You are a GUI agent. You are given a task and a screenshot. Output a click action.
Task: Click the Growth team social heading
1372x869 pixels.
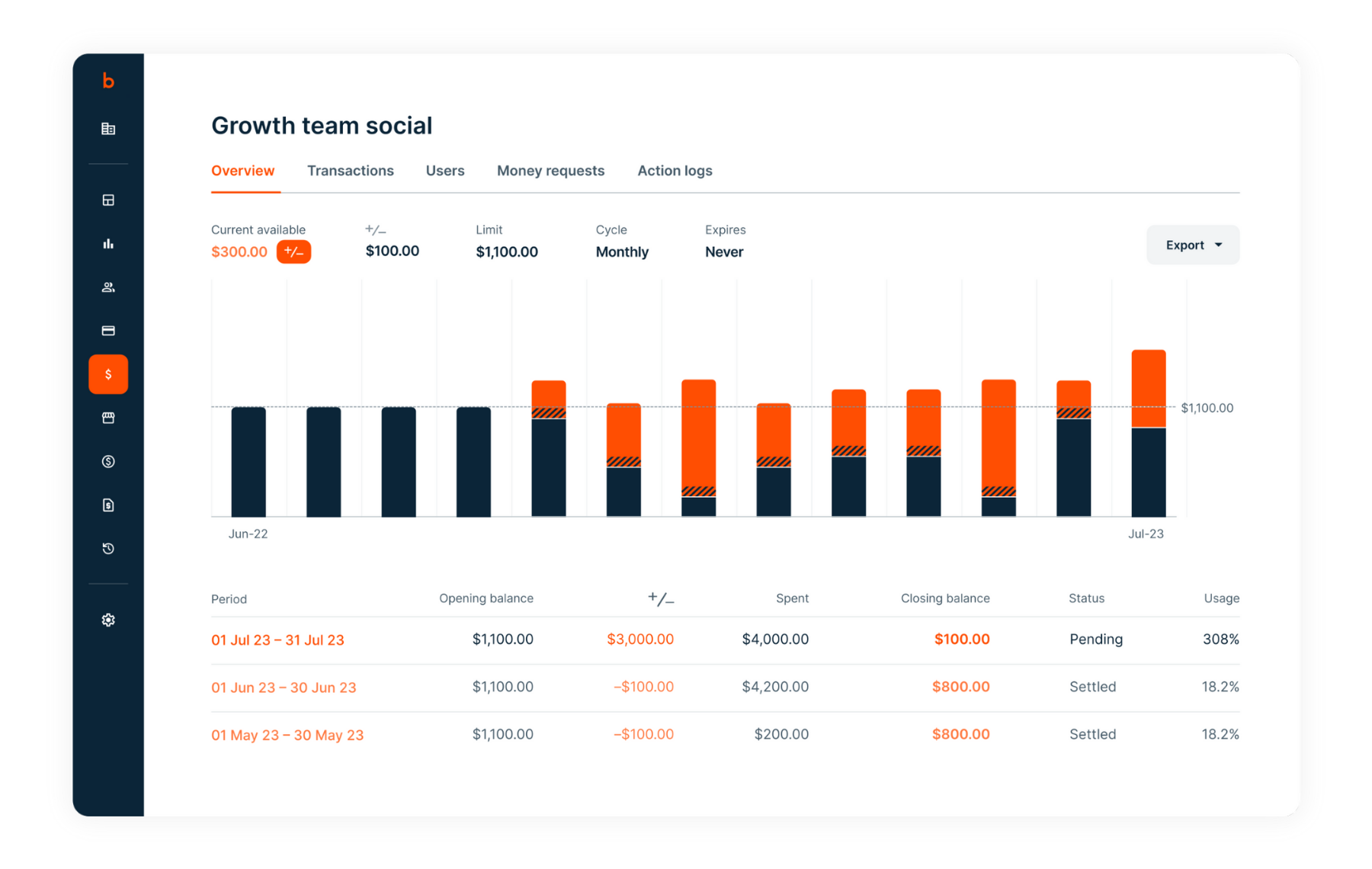[322, 126]
